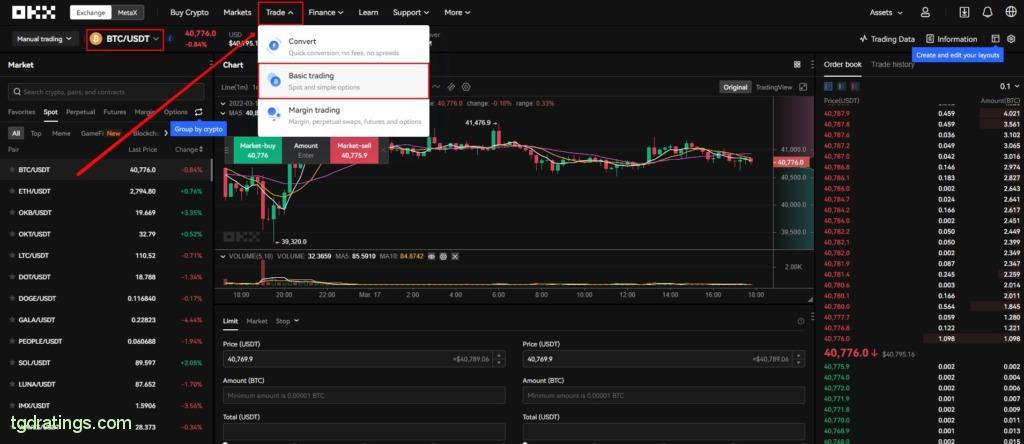Open the Markets page link
Viewport: 1024px width, 444px height.
tap(237, 12)
